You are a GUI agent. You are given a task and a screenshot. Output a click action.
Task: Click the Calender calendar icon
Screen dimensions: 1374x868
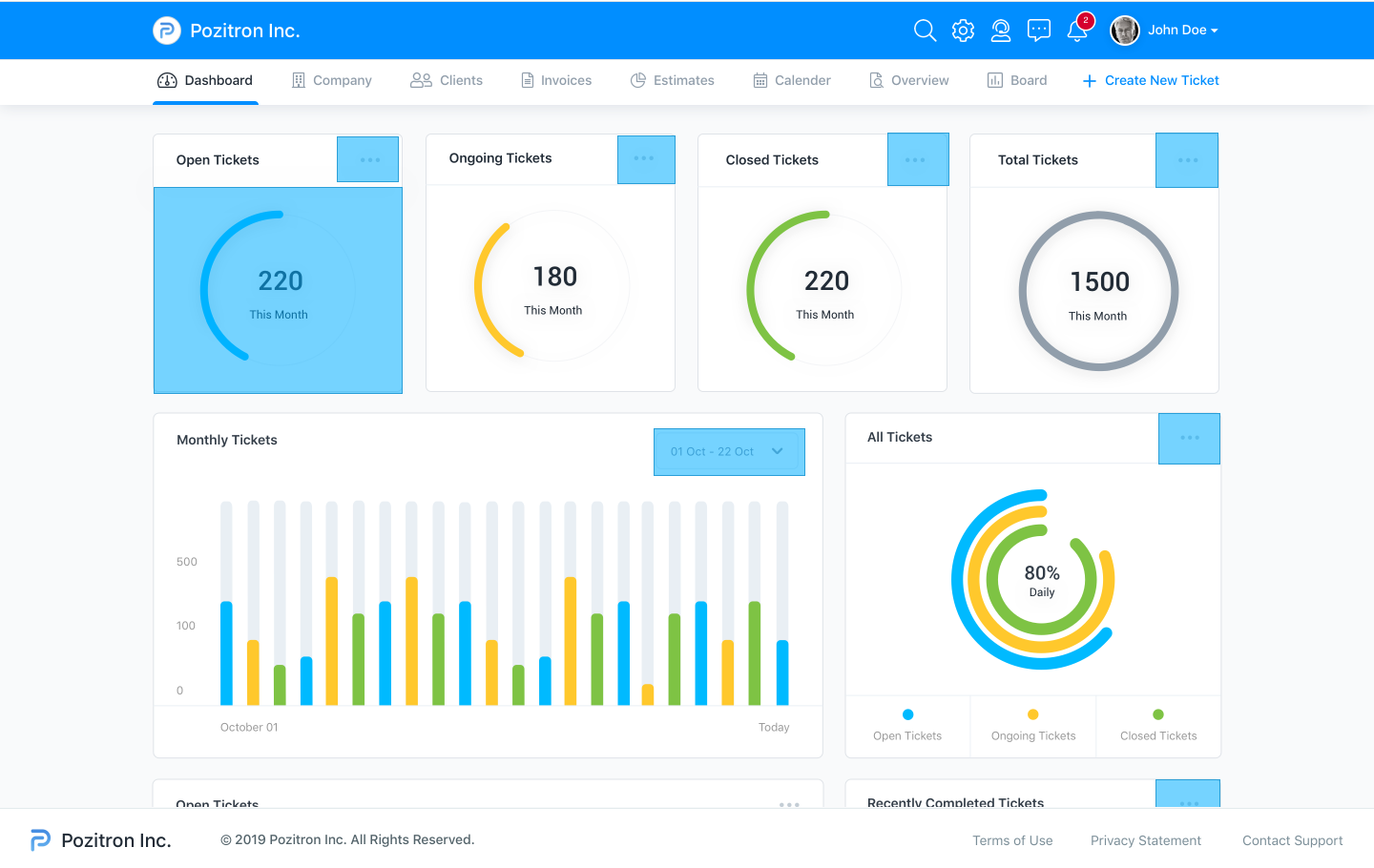[760, 80]
